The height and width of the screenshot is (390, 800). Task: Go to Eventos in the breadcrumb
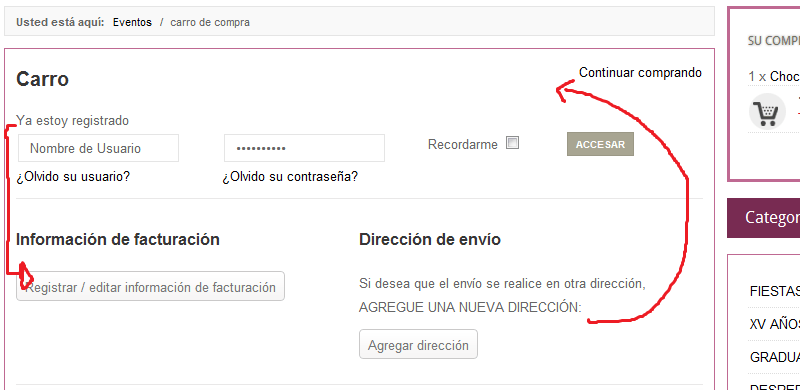(132, 22)
